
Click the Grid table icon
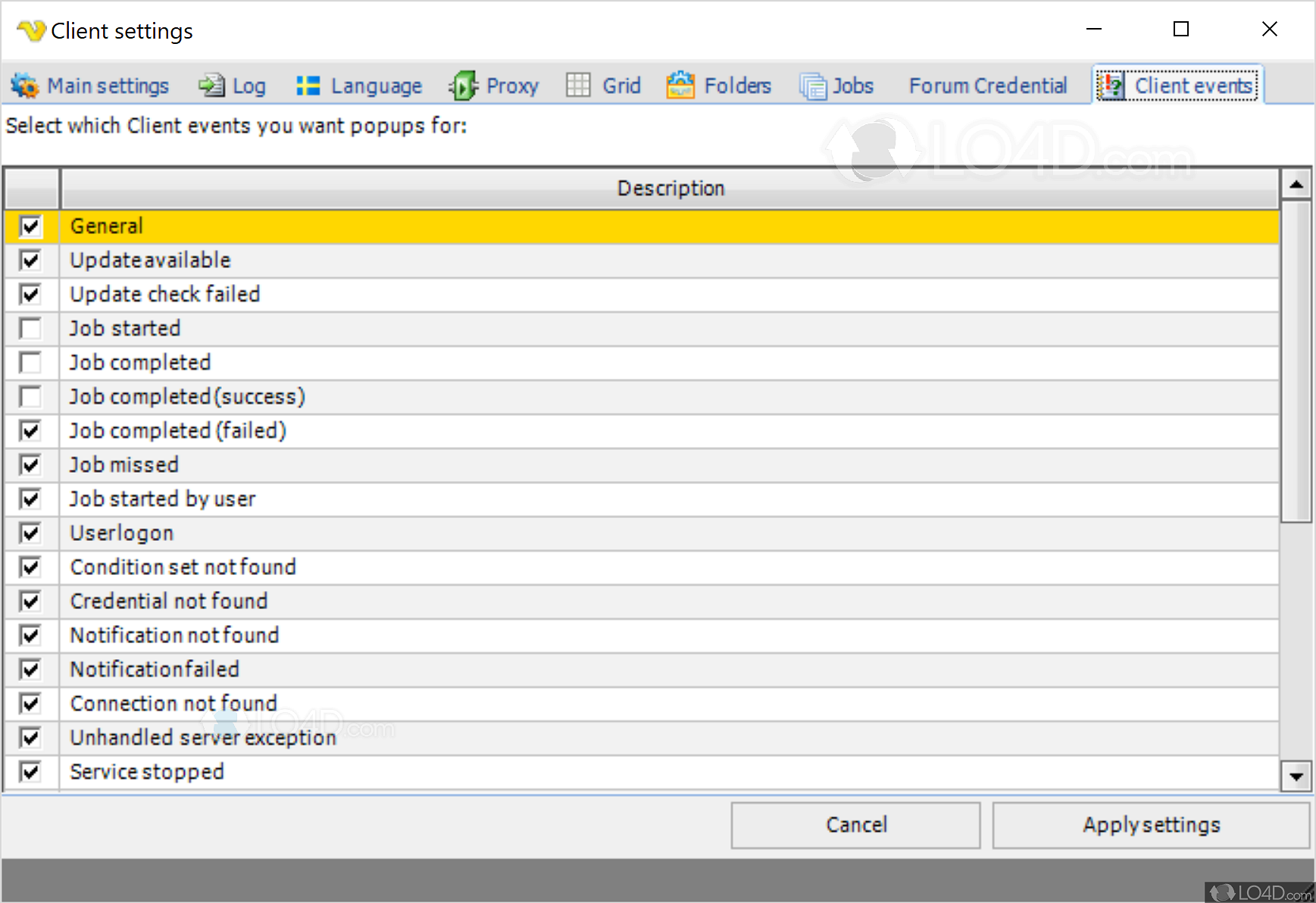coord(578,86)
